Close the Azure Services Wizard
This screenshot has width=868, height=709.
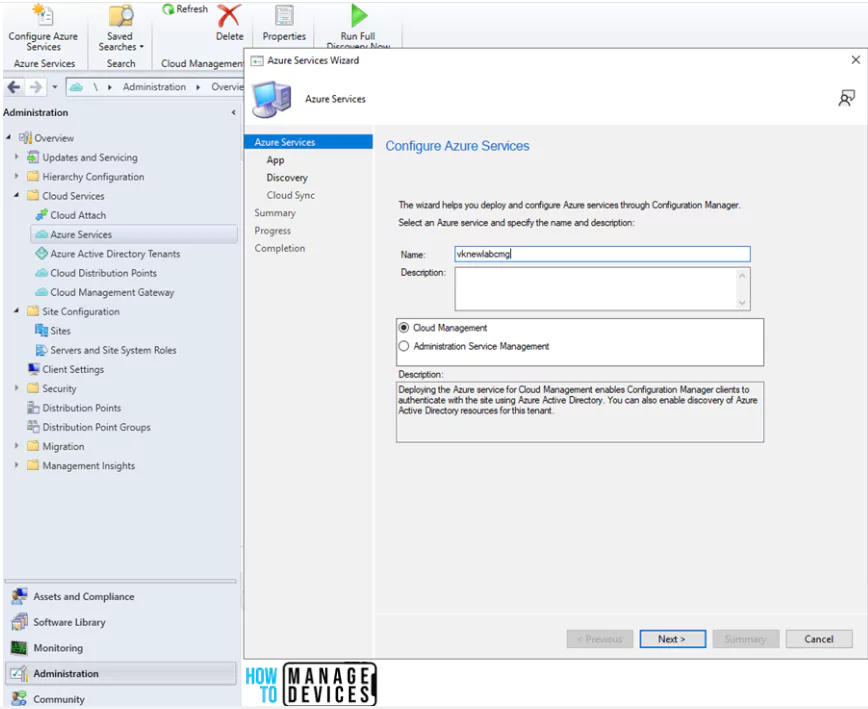(855, 60)
